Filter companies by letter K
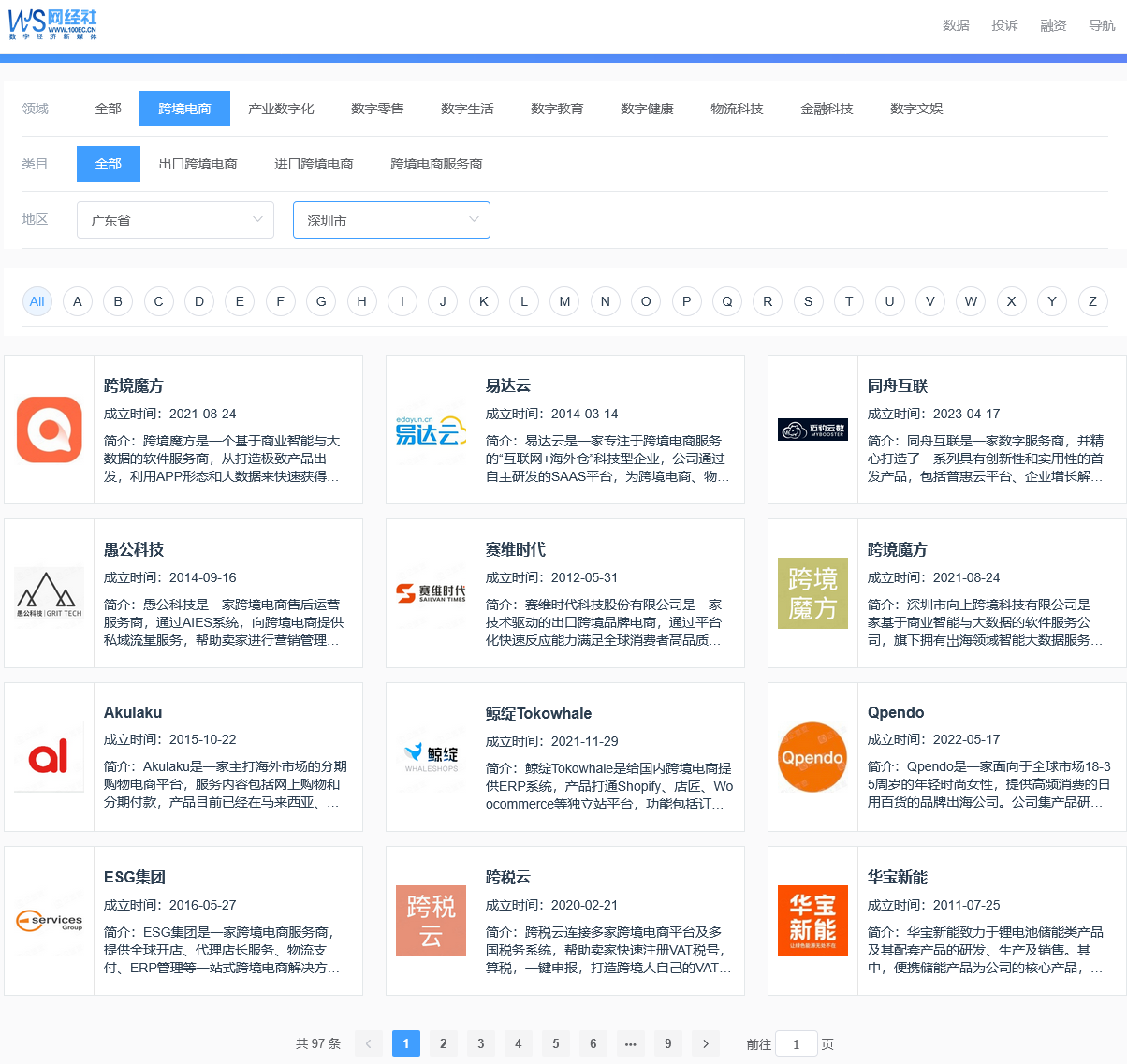1127x1064 pixels. pos(484,301)
